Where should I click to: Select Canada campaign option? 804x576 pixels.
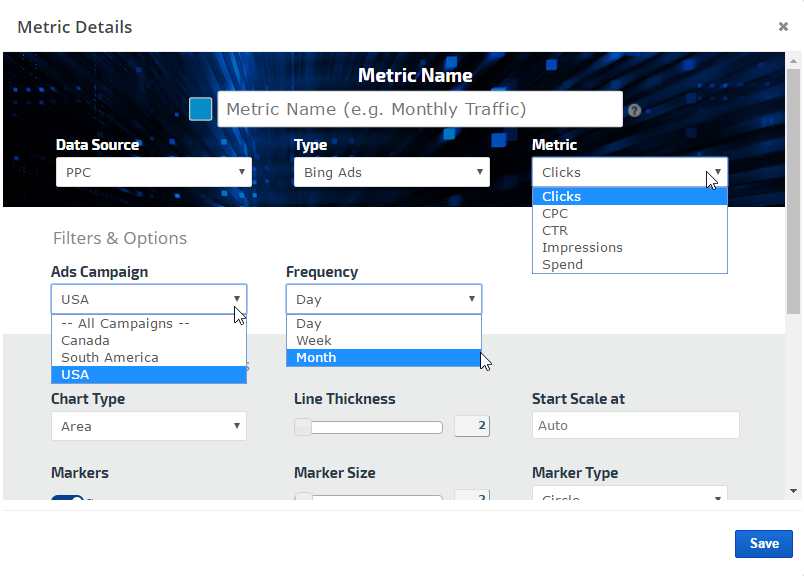click(86, 341)
